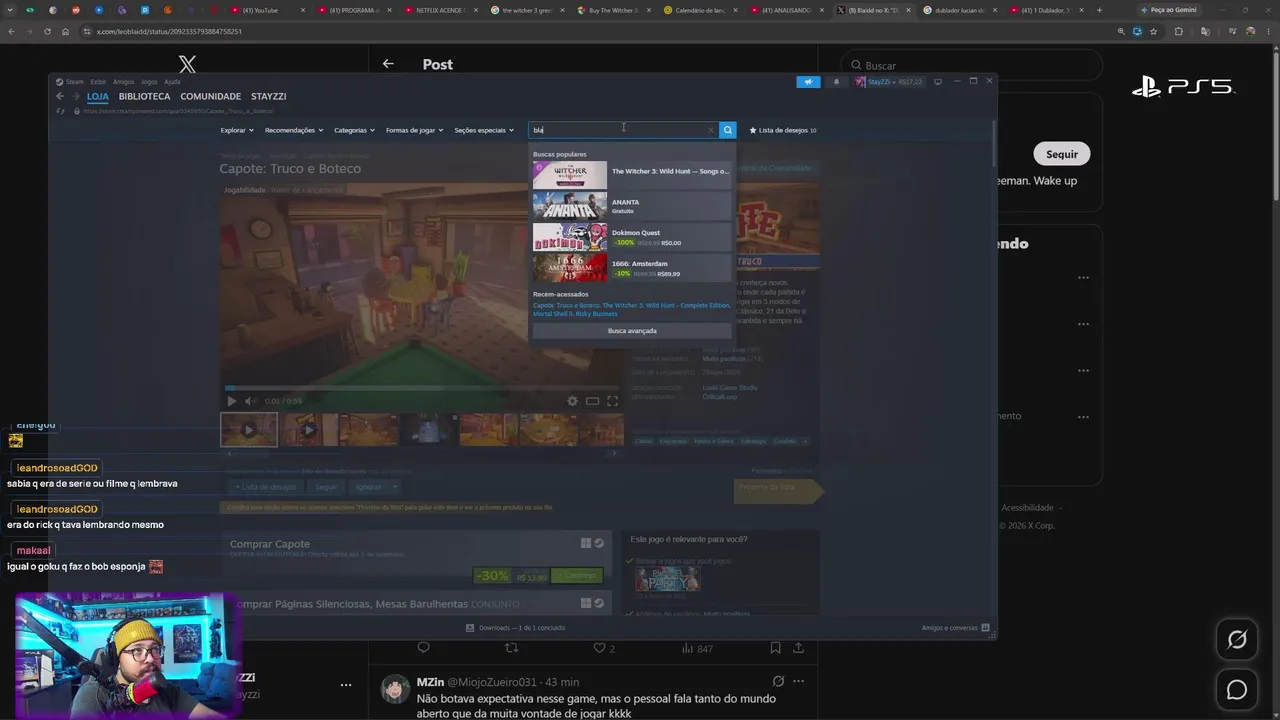Go forward in Steam client navigation

click(x=75, y=96)
